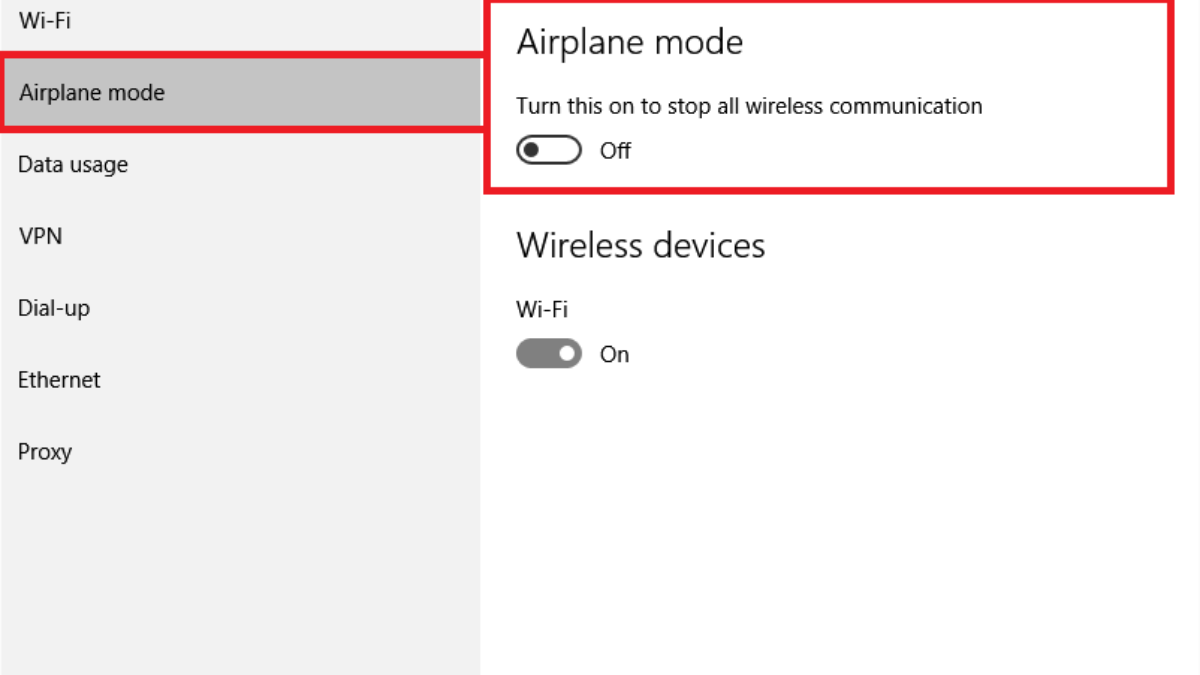Click the Airplane mode heading in the right pane
Screen dimensions: 1200x675
[x=629, y=43]
